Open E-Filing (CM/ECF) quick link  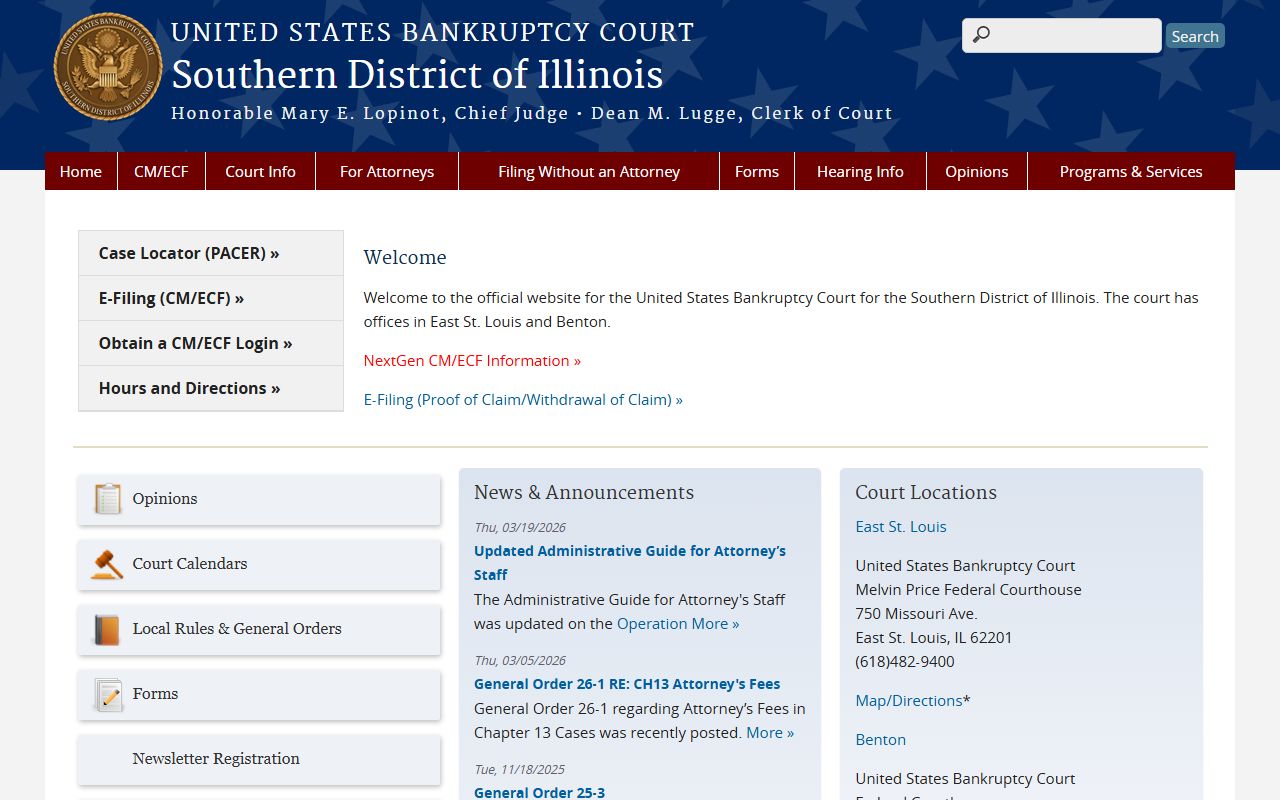pyautogui.click(x=211, y=298)
